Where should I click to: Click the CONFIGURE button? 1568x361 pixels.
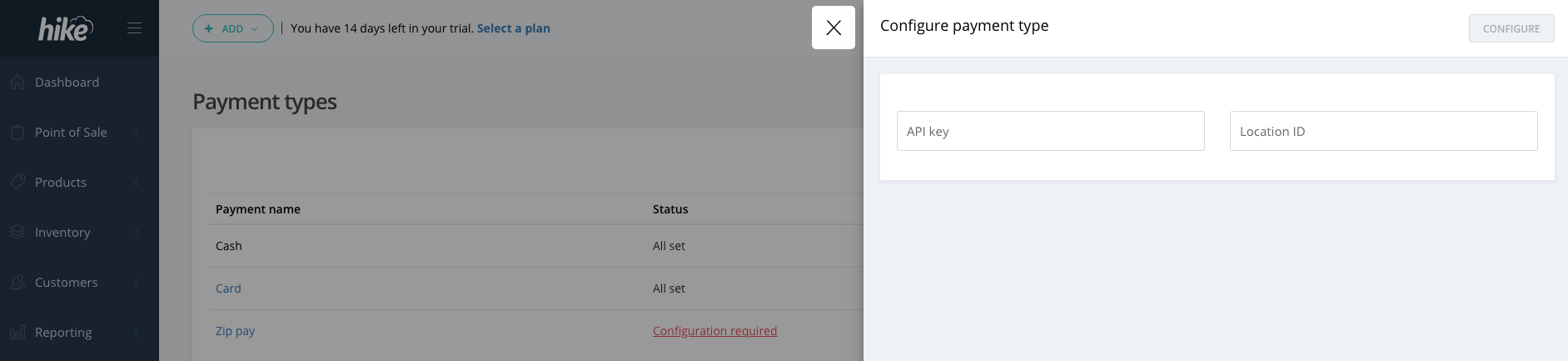tap(1511, 28)
